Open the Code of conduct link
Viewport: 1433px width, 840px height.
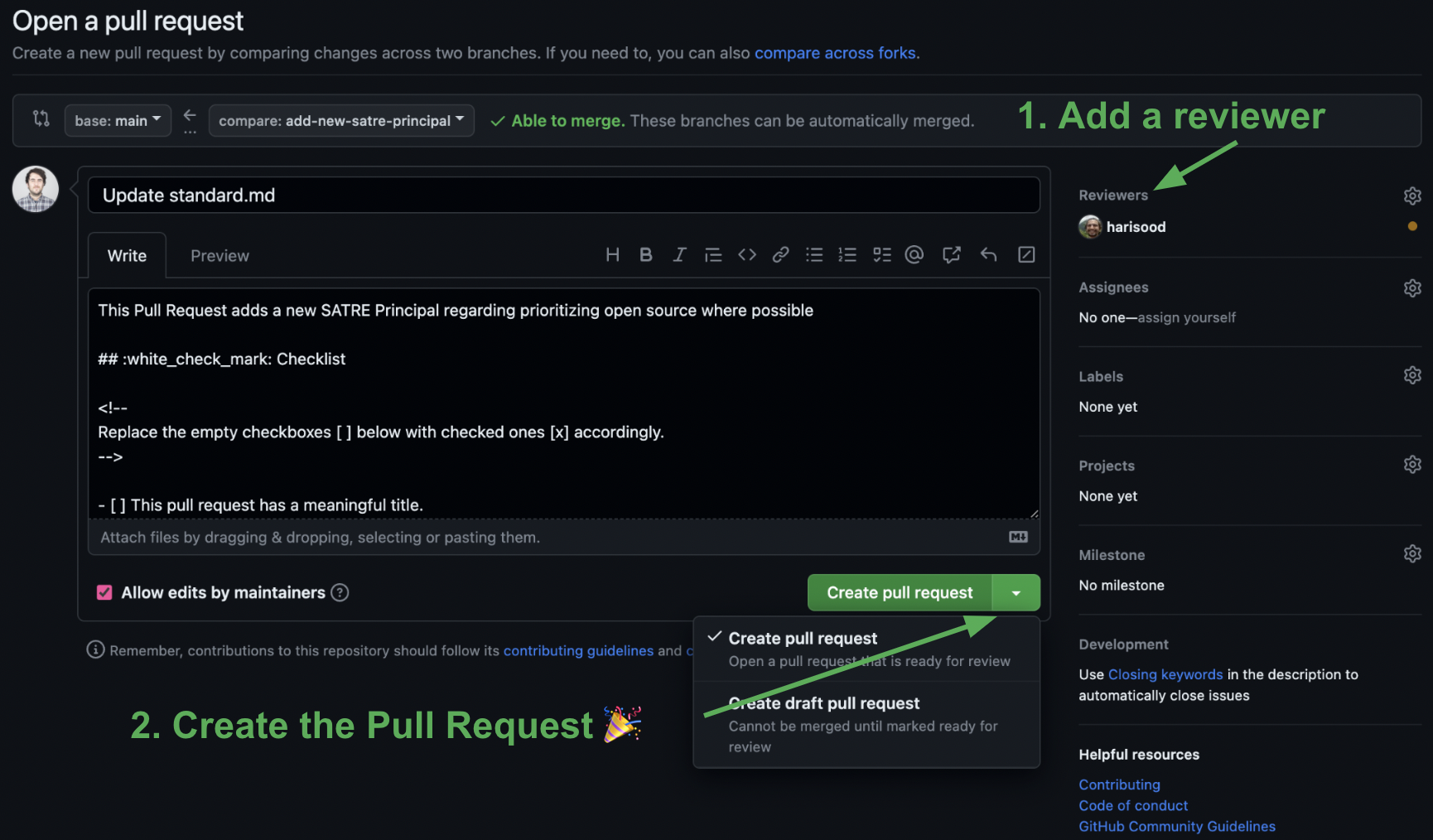(1133, 805)
